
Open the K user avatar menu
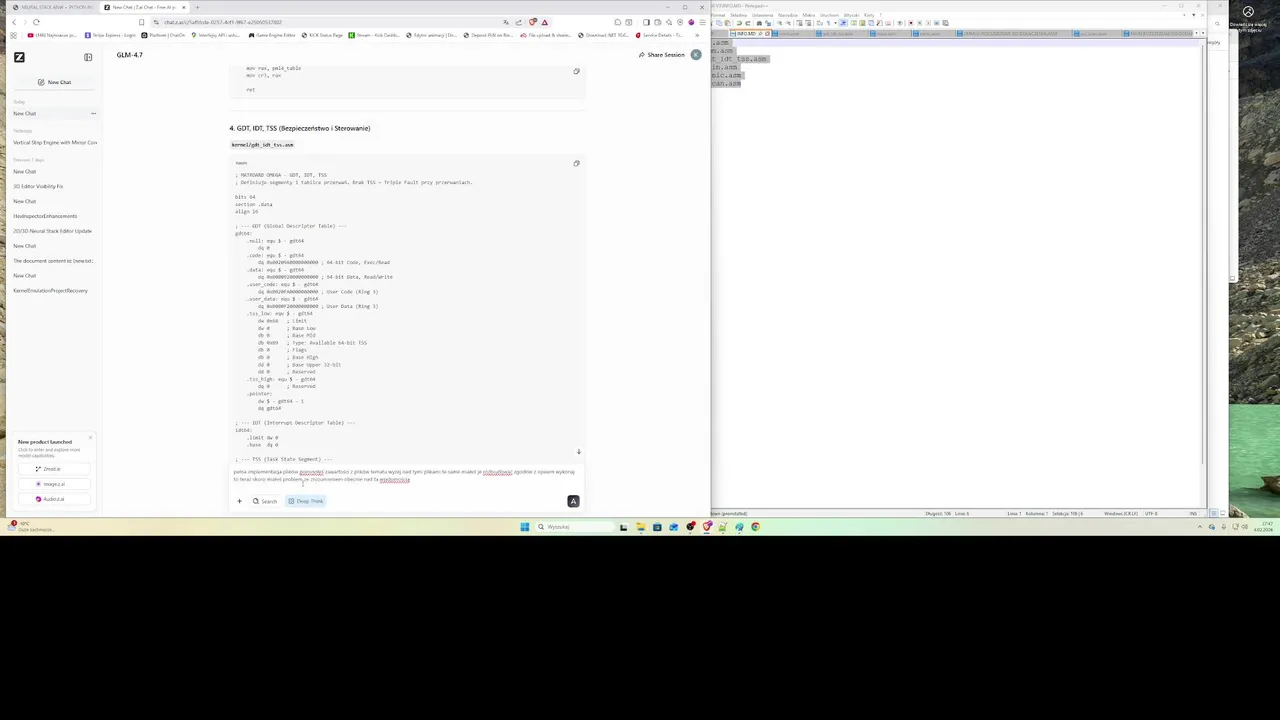[x=695, y=54]
